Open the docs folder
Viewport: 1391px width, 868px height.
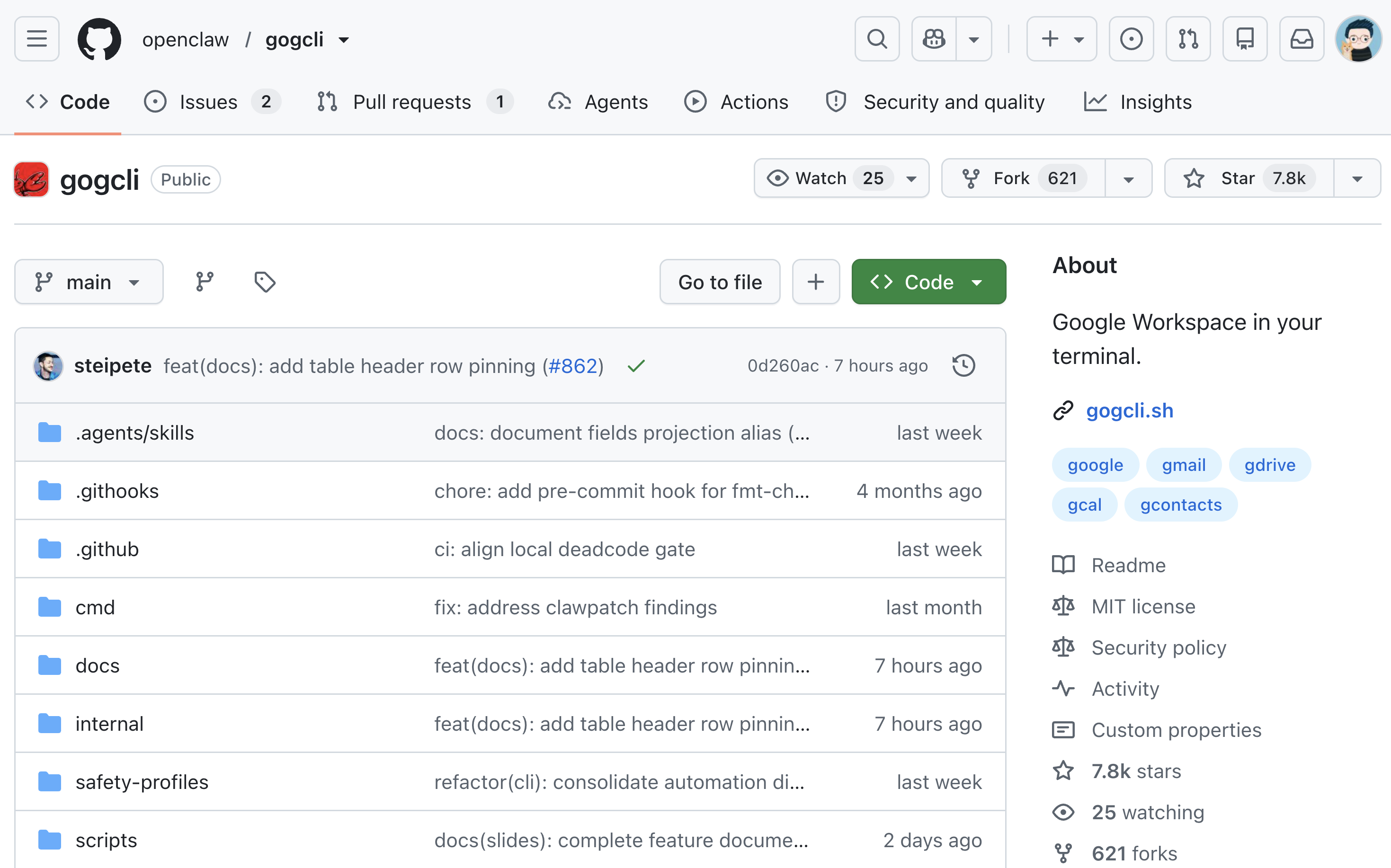[97, 666]
